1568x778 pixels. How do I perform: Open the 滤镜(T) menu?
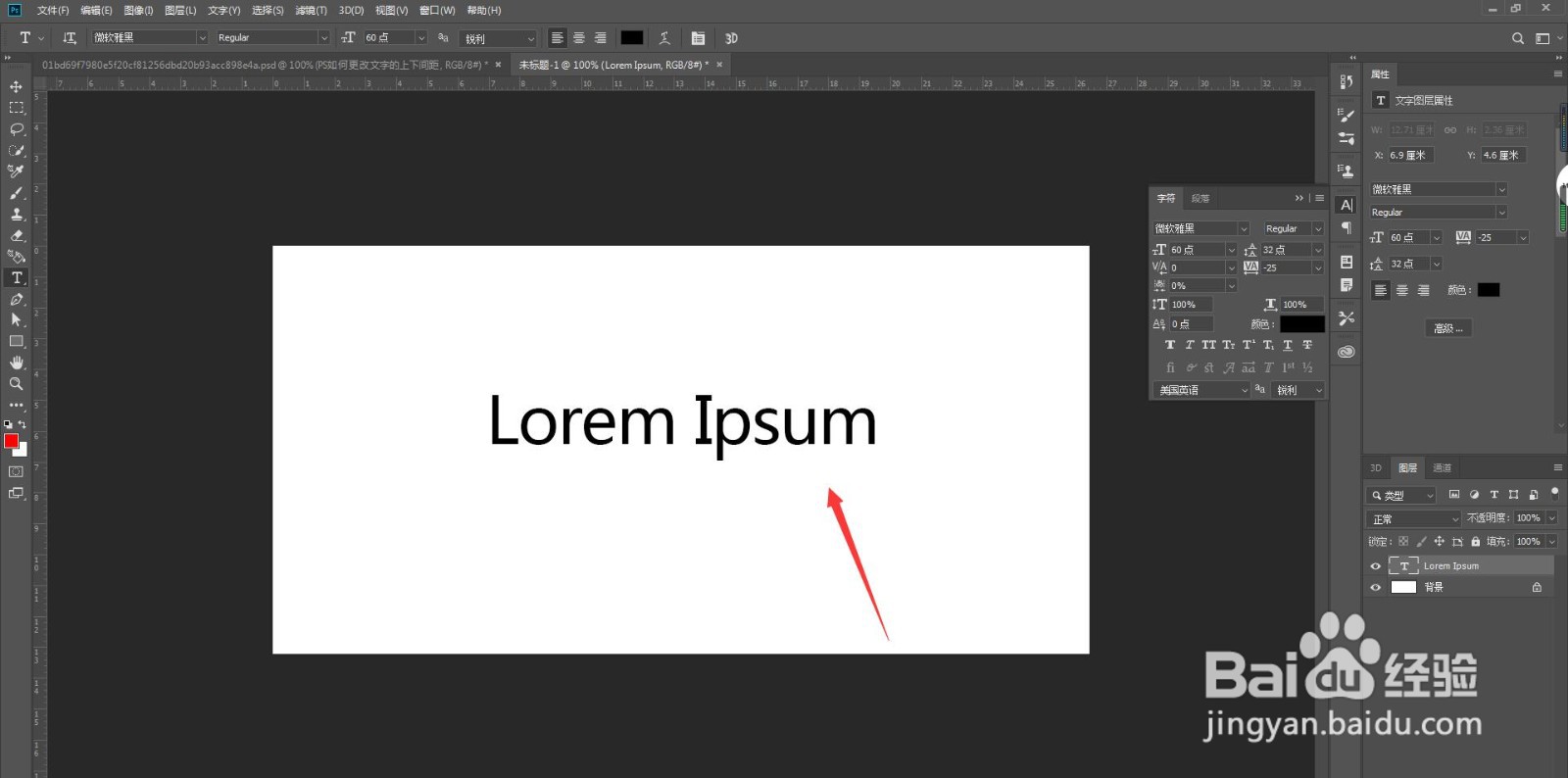(x=311, y=10)
